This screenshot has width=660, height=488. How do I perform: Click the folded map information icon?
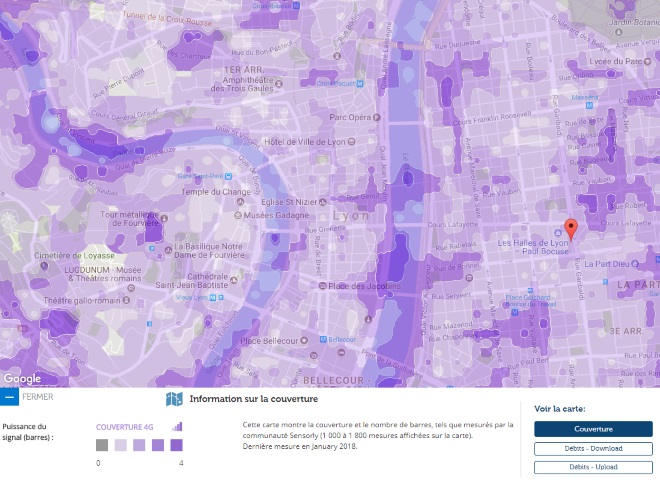point(174,400)
